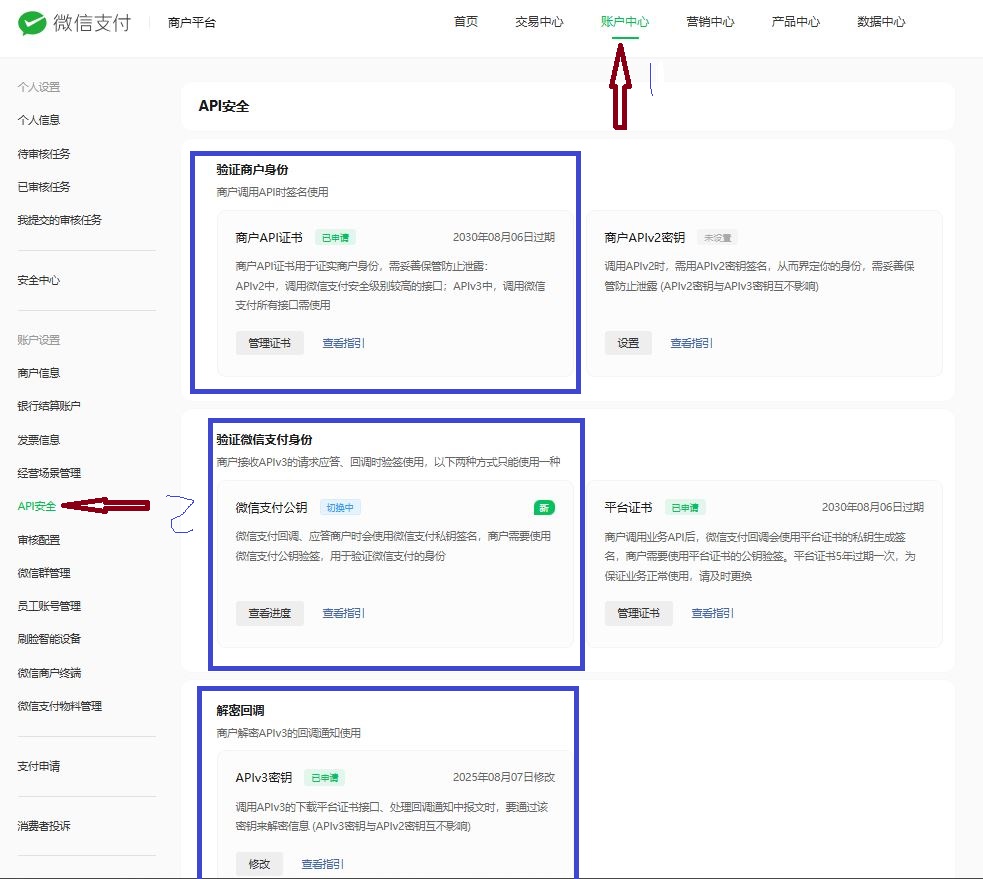
Task: Go to 安全中心 in the sidebar
Action: pyautogui.click(x=39, y=280)
